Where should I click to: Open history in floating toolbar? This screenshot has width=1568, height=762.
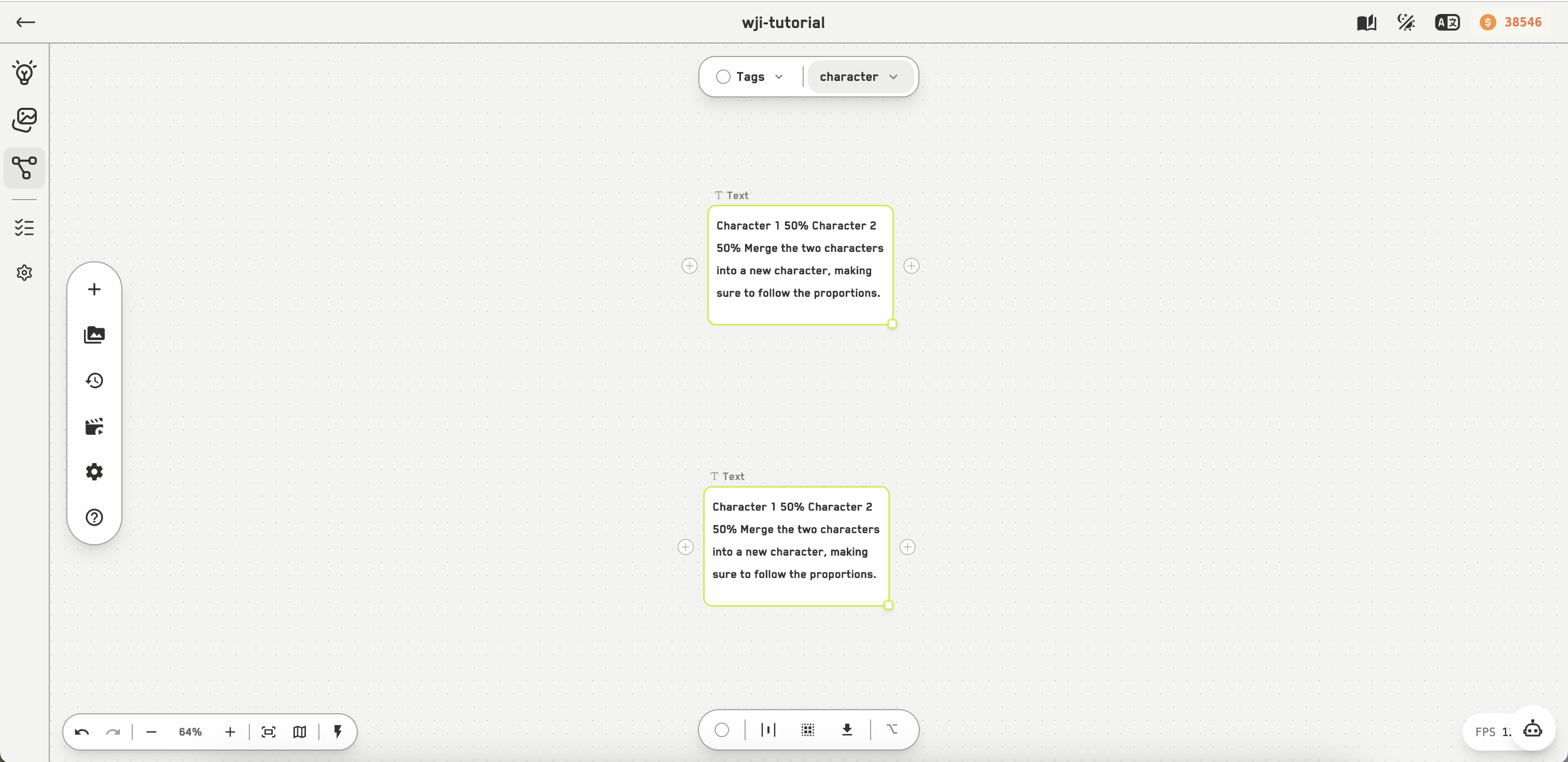(94, 380)
